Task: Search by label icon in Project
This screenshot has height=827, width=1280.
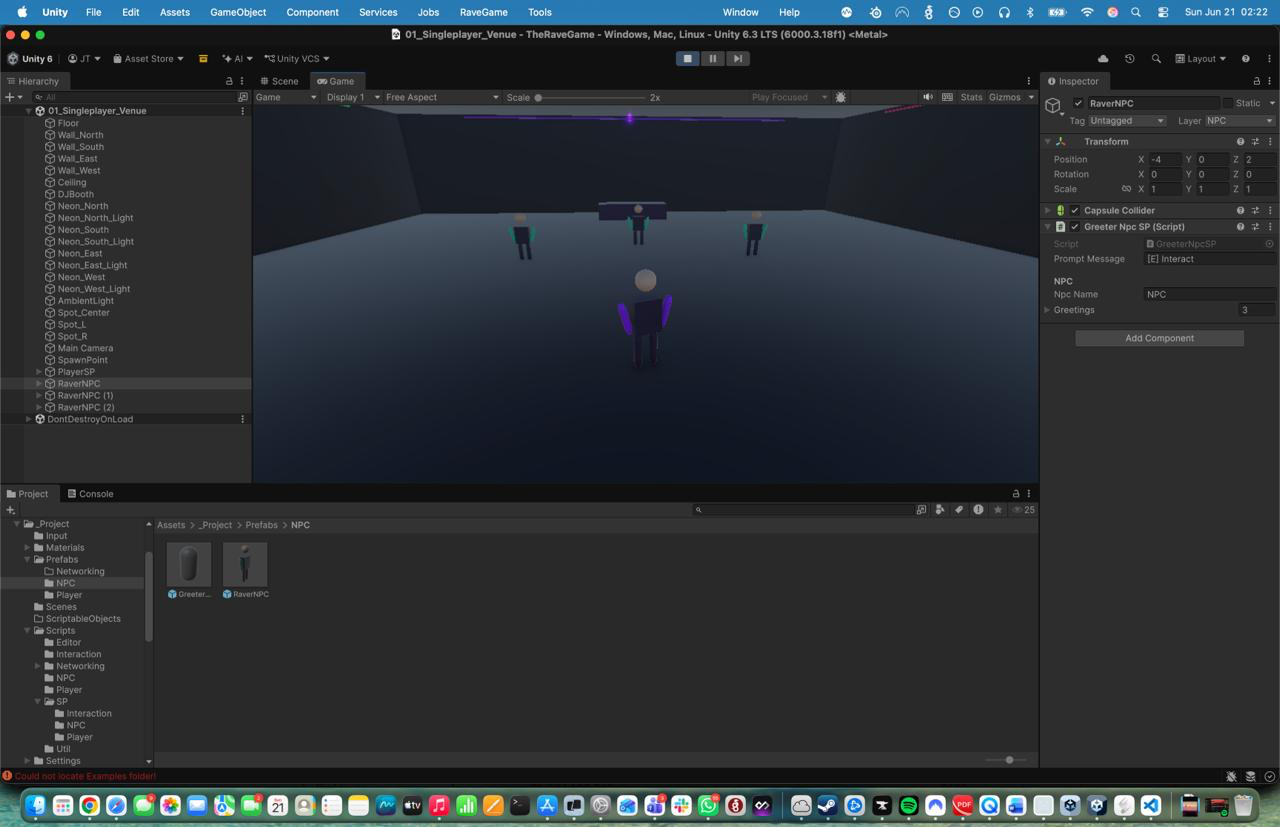Action: (959, 510)
